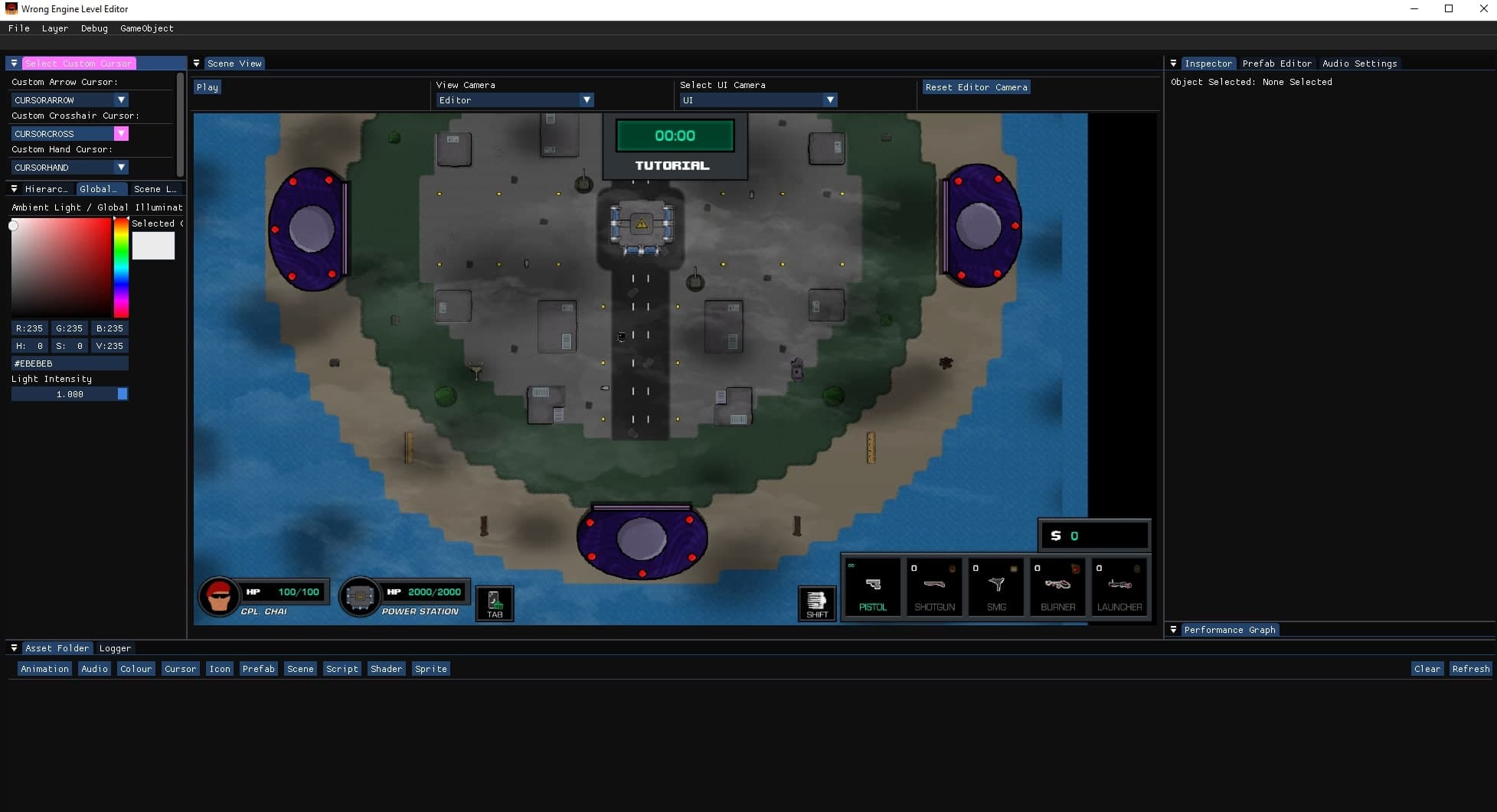Select the Launcher weapon slot icon
Screen dimensions: 1497x812
click(x=1119, y=587)
